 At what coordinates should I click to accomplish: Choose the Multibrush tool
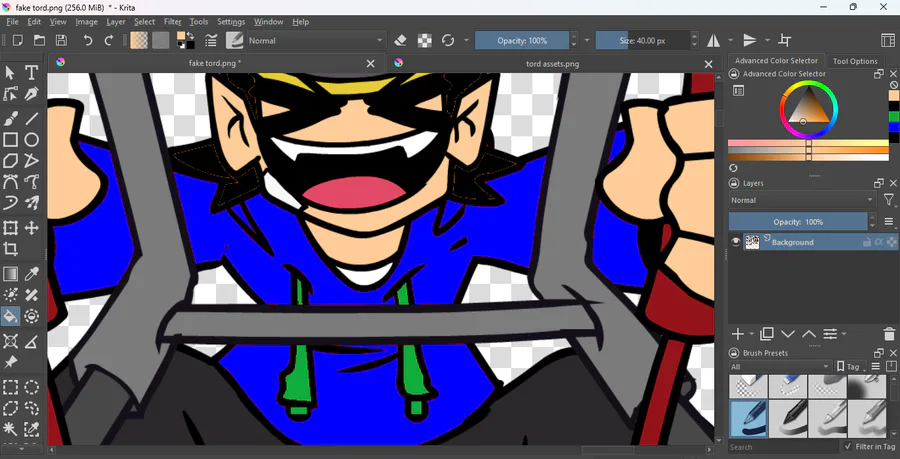[32, 203]
